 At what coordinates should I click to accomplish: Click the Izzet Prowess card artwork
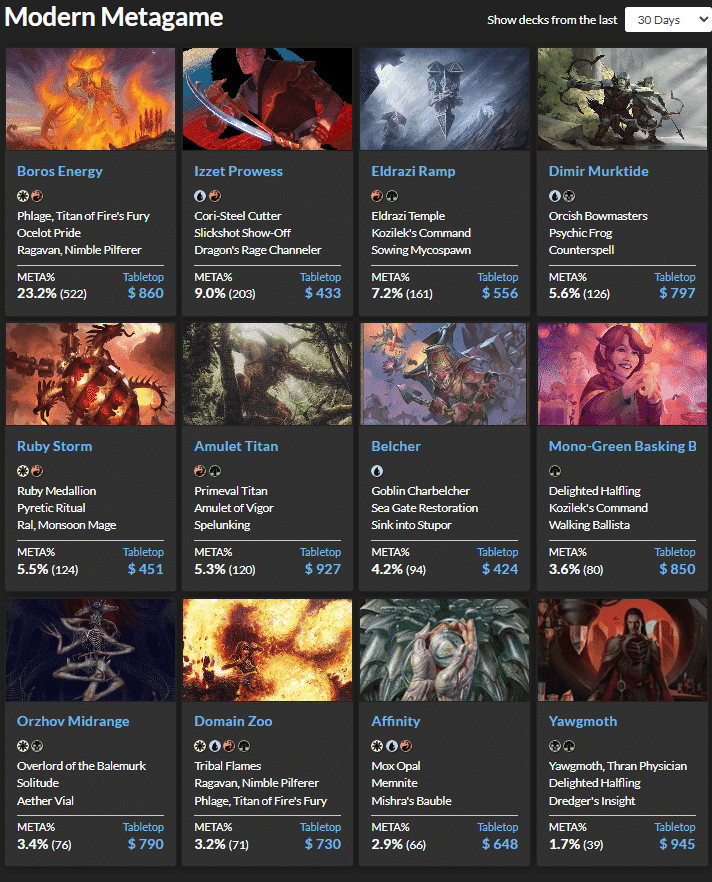pos(268,99)
